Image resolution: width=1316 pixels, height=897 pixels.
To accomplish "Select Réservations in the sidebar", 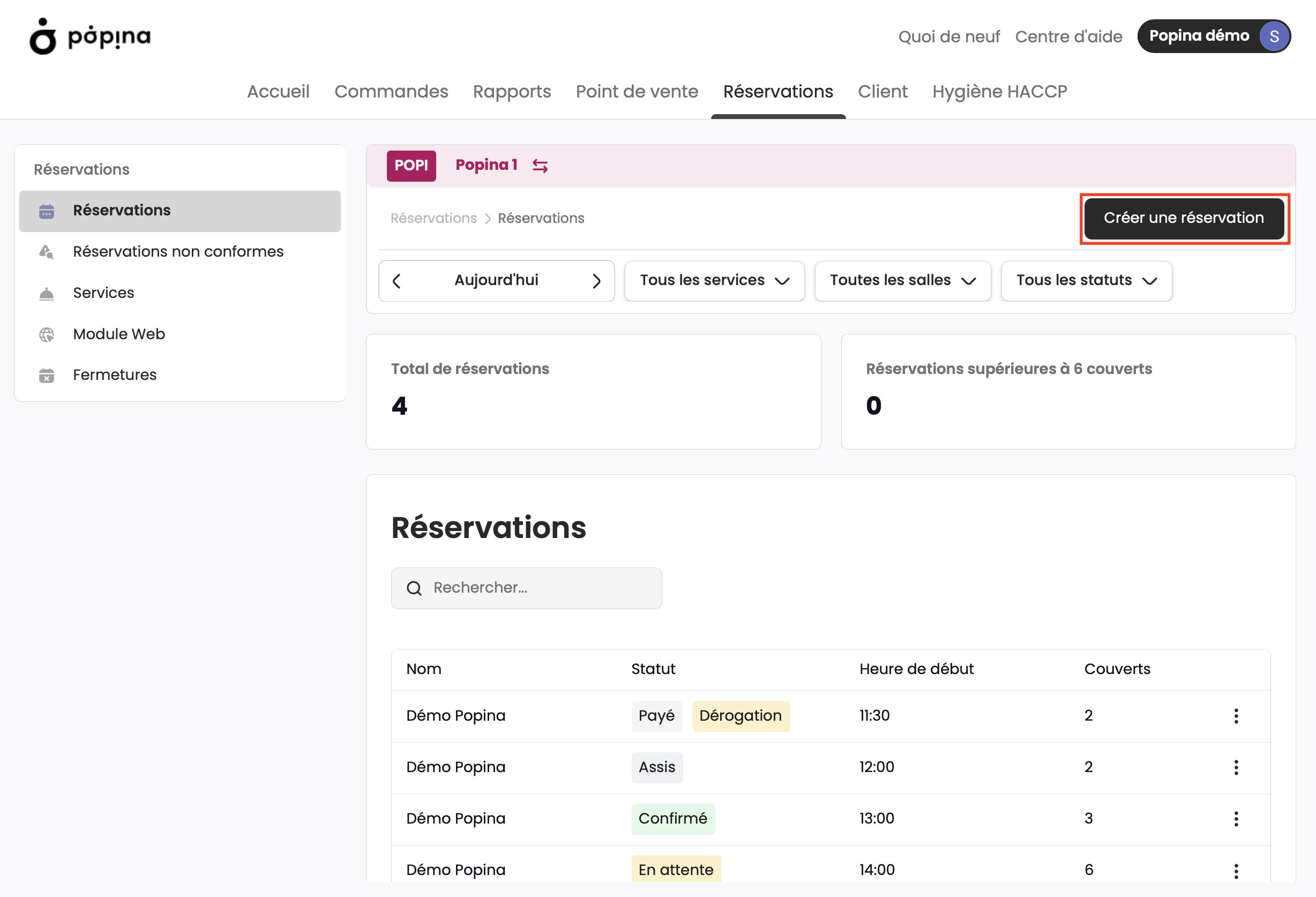I will click(180, 211).
